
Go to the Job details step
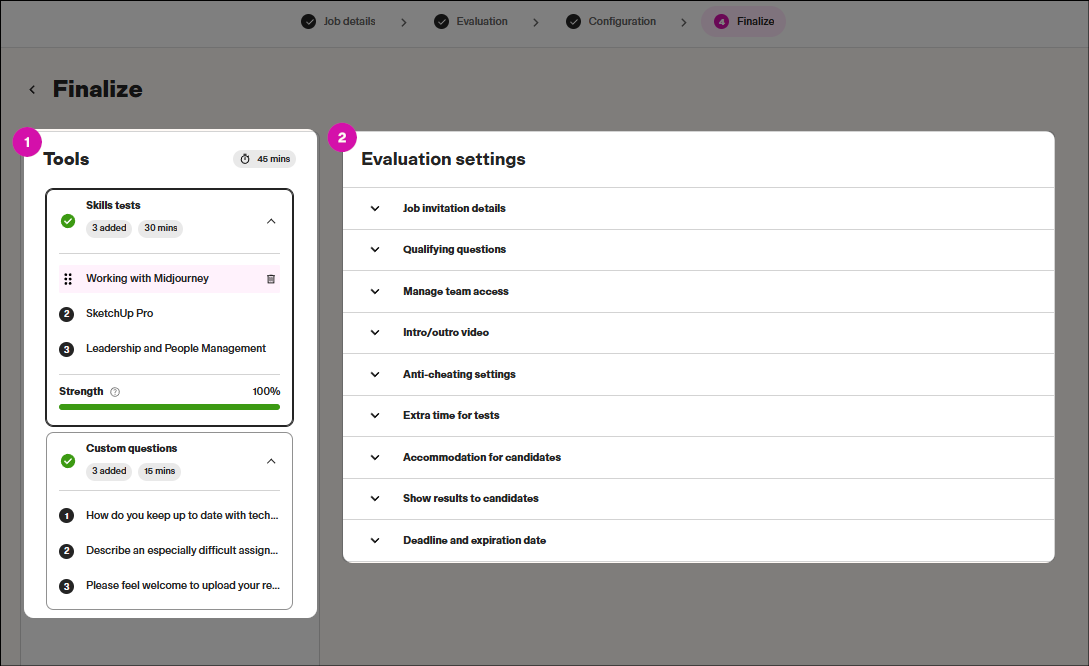(x=339, y=21)
